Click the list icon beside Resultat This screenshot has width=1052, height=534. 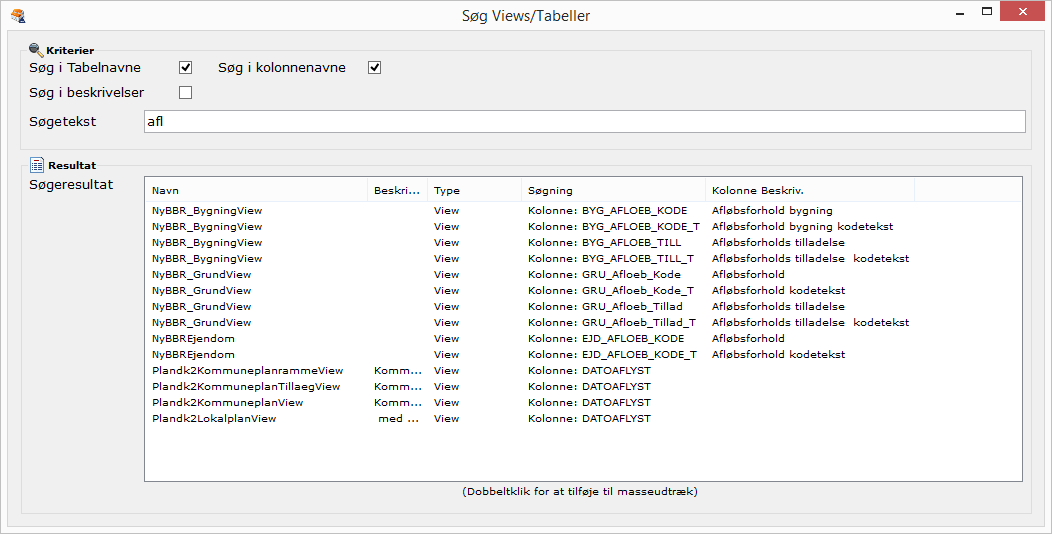[37, 165]
